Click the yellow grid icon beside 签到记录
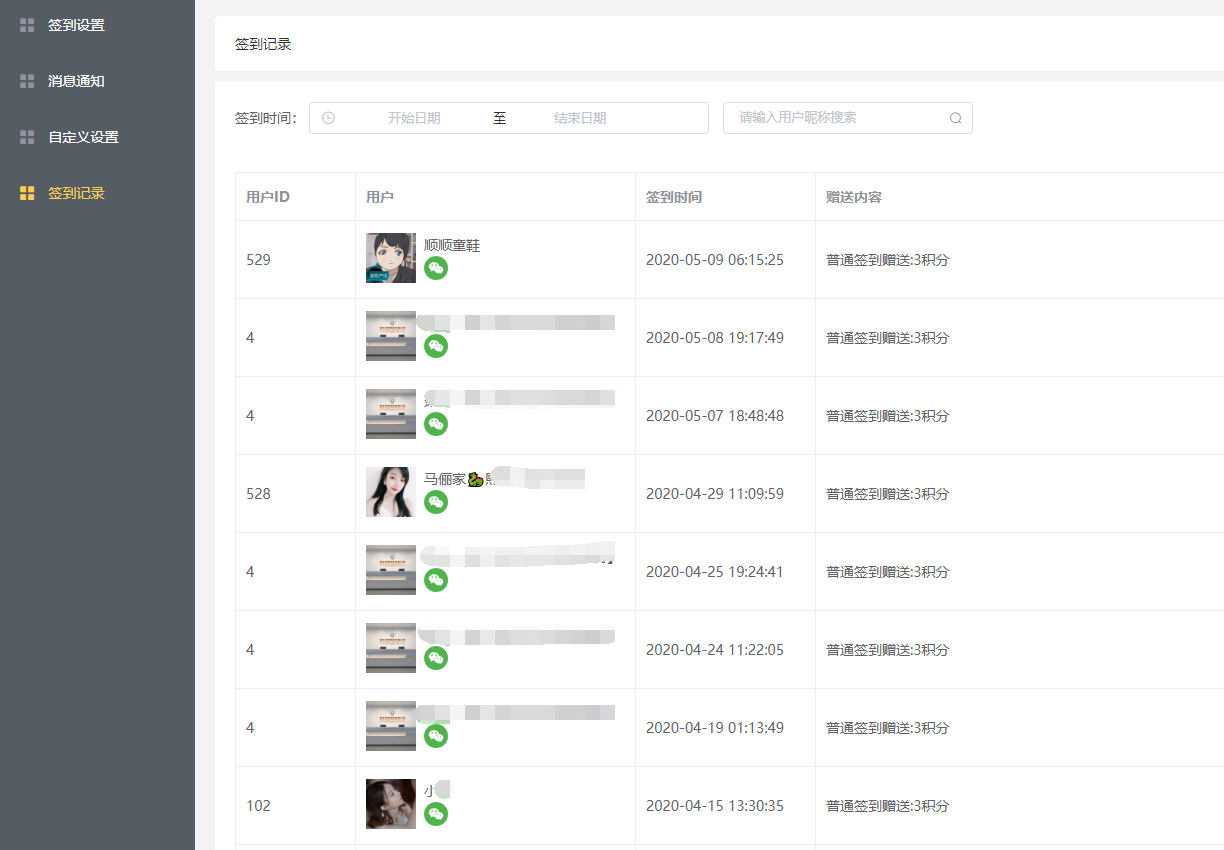The width and height of the screenshot is (1224, 850). point(27,193)
